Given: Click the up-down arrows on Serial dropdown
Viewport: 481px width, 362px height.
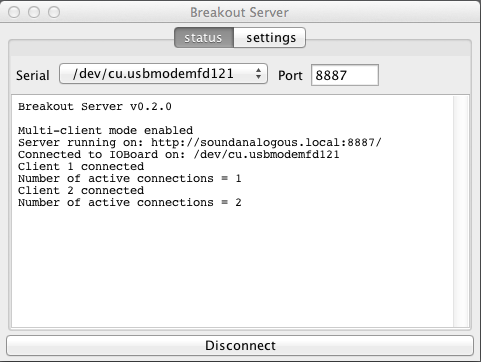Looking at the screenshot, I should tap(258, 74).
